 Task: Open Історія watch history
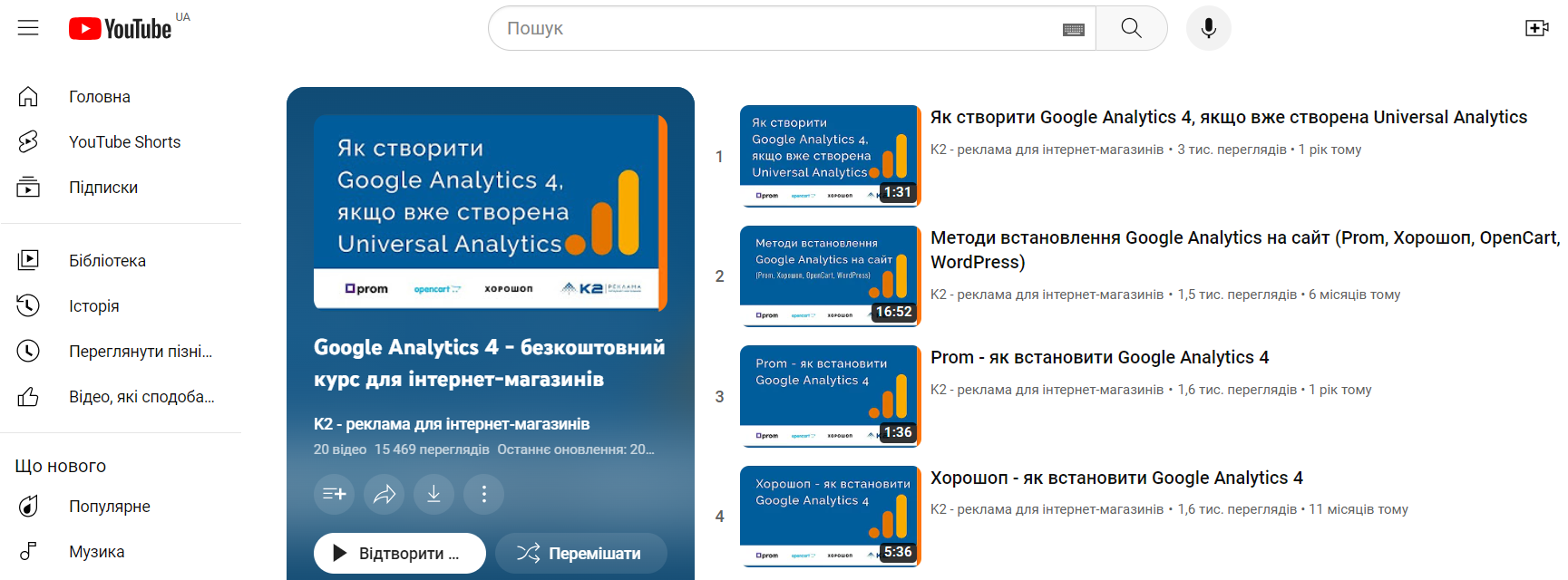click(x=94, y=306)
